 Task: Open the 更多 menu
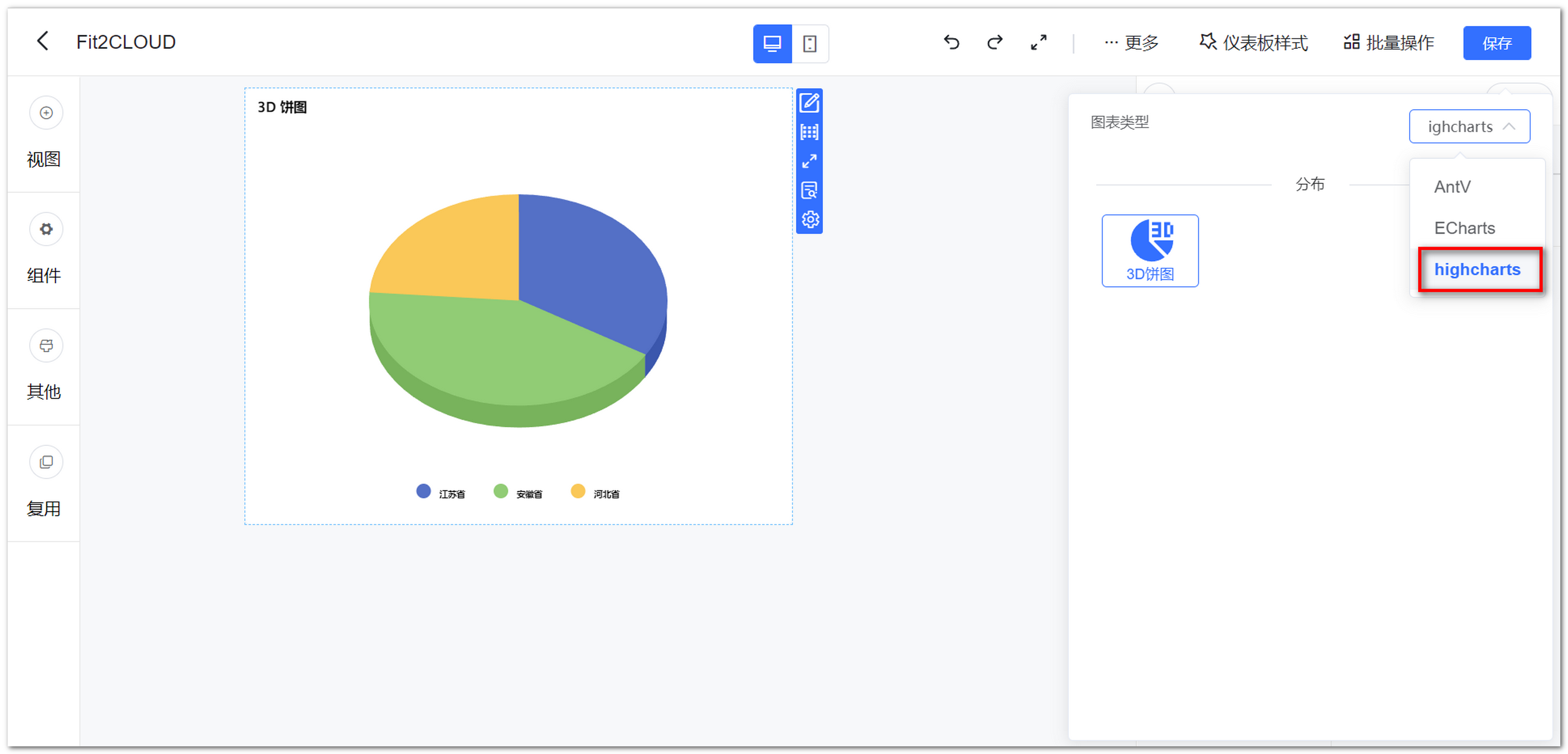1131,42
